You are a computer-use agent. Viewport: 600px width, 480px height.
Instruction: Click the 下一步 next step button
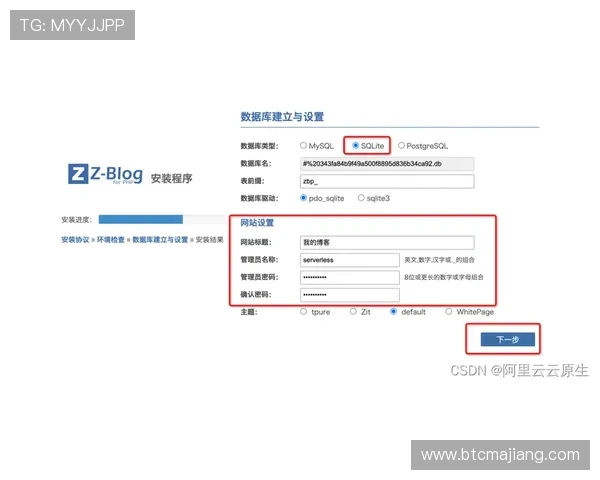507,339
